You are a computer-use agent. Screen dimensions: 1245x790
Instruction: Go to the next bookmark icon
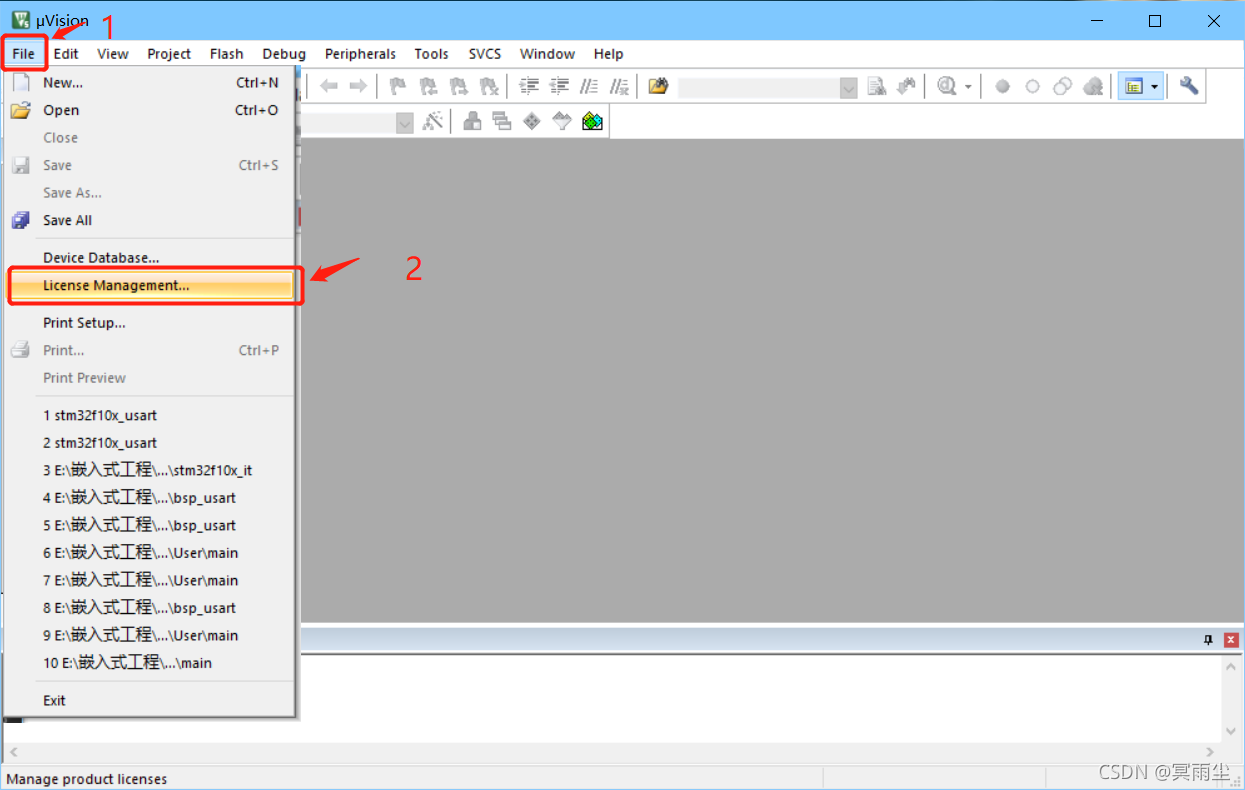click(x=458, y=87)
